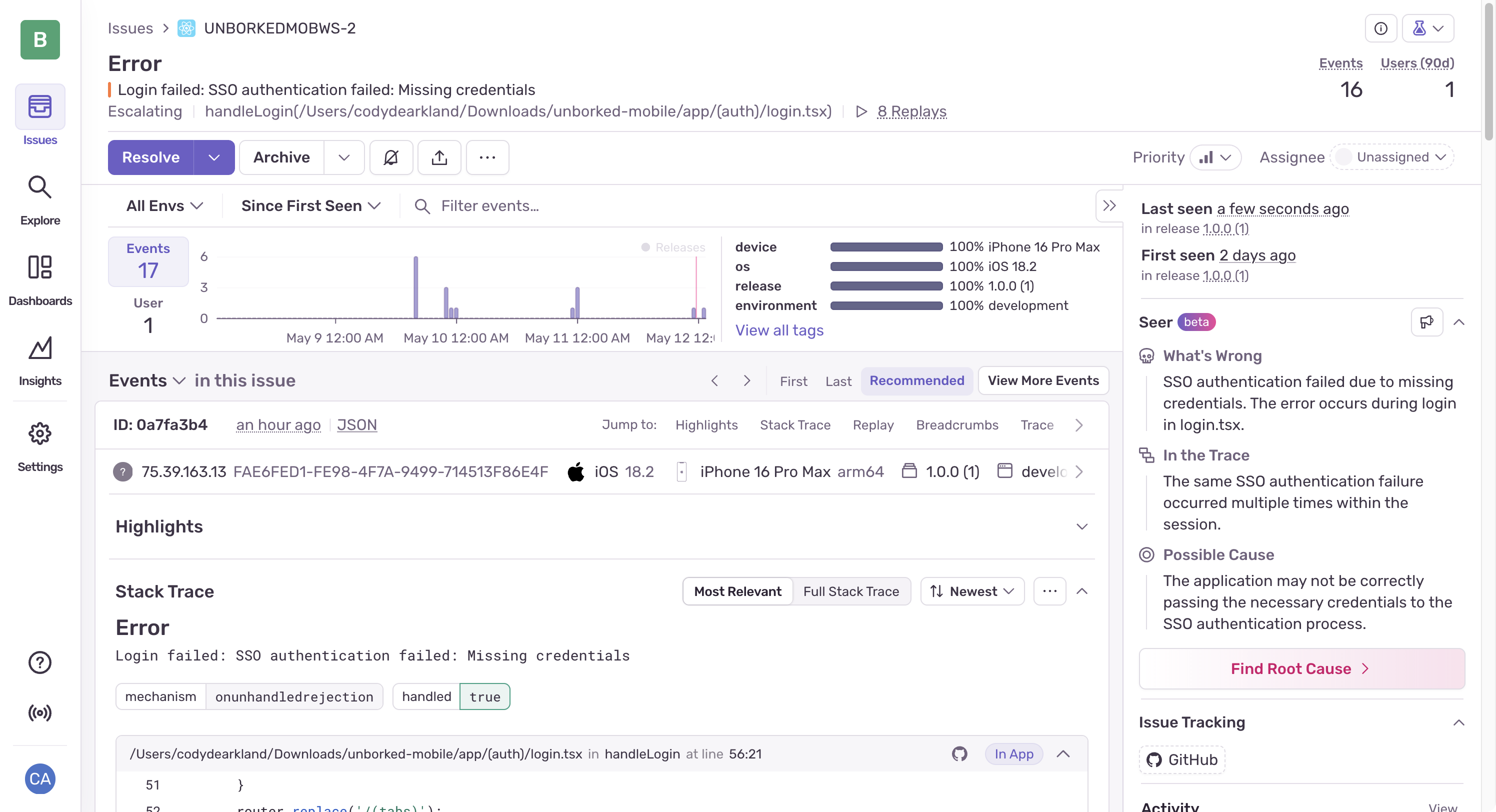This screenshot has width=1496, height=812.
Task: Select the Last event tab
Action: pos(838,381)
